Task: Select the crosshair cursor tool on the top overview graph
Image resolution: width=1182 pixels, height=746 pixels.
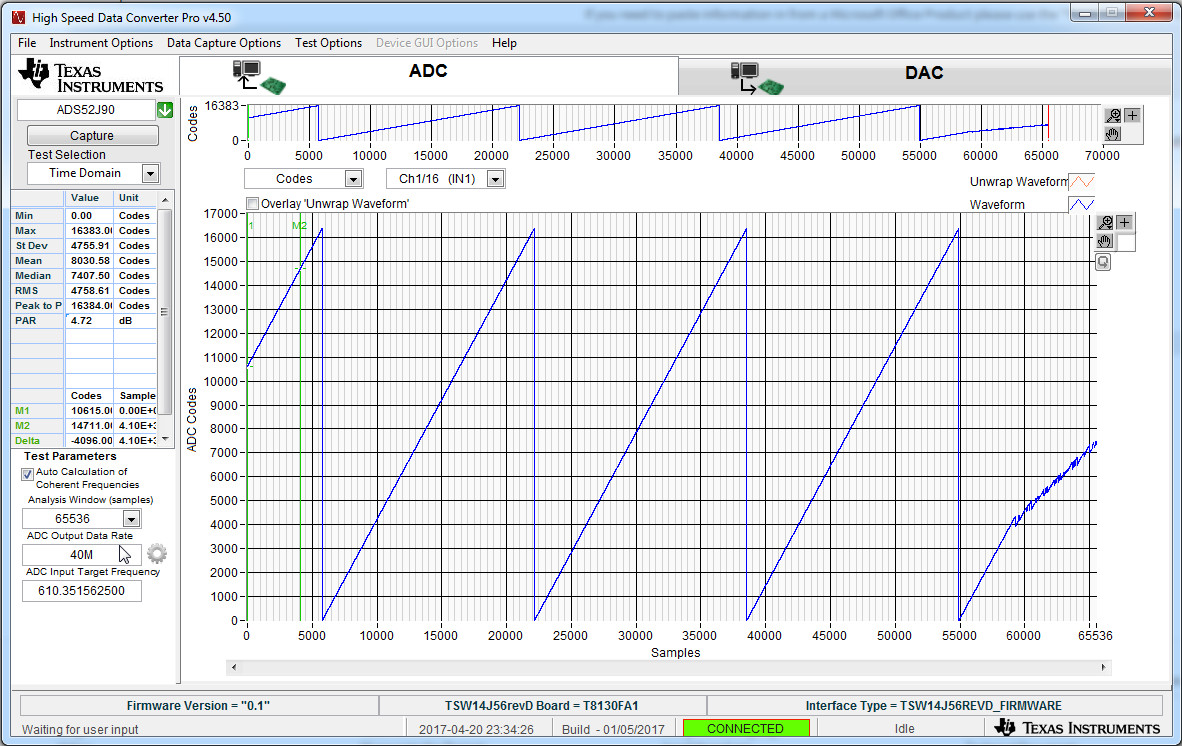Action: point(1131,115)
